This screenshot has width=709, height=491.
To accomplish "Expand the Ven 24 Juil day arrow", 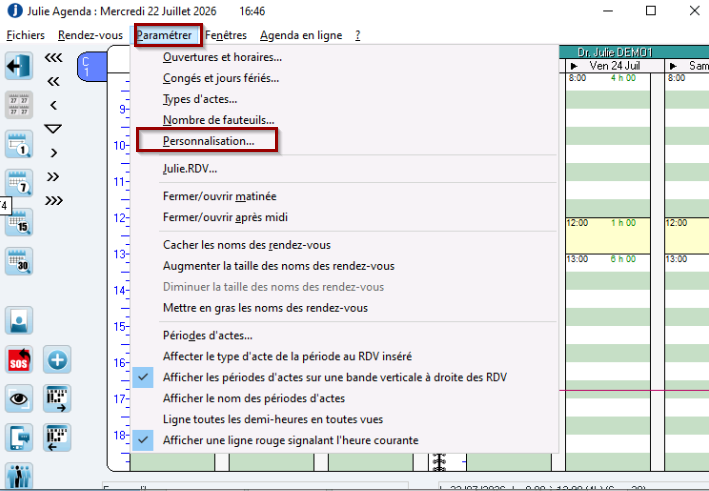I will [574, 66].
